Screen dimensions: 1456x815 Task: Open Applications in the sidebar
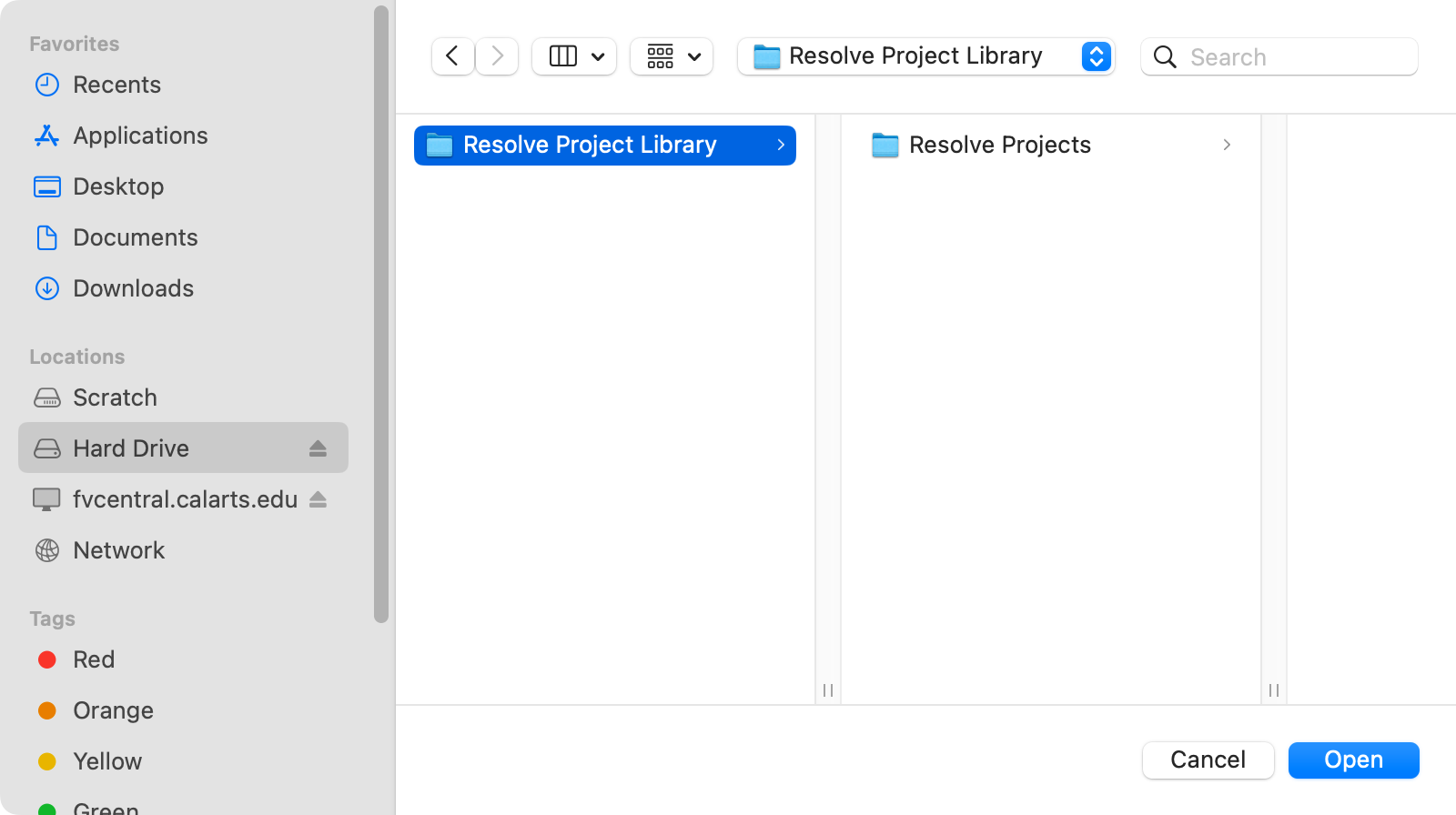point(183,136)
